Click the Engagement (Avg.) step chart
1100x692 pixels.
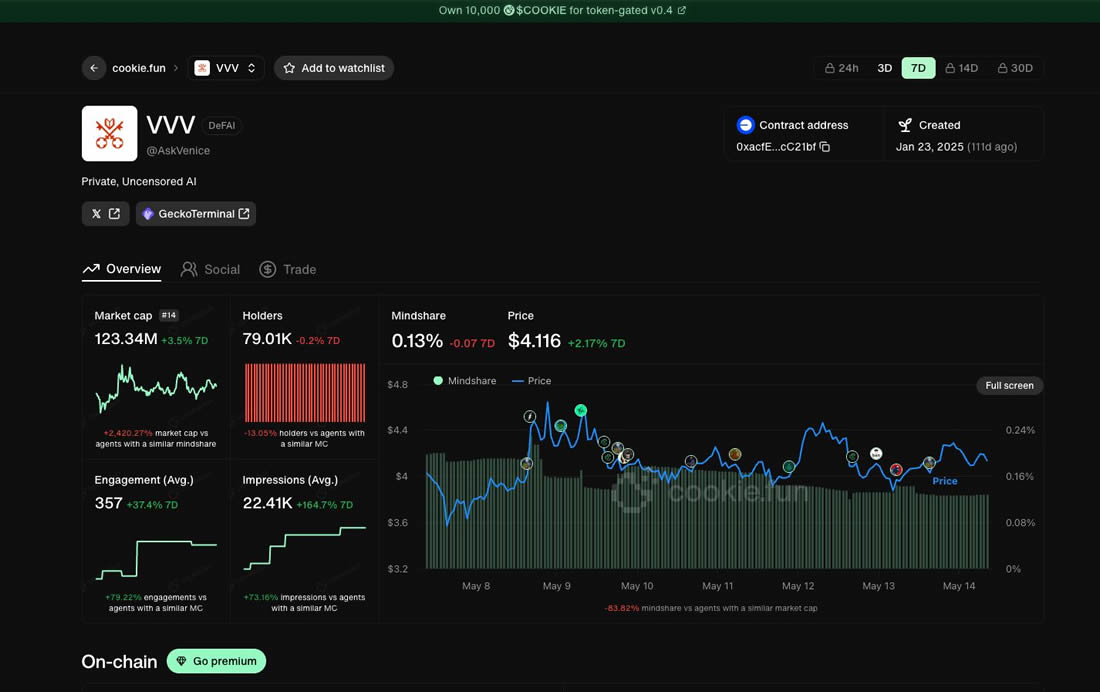click(156, 559)
